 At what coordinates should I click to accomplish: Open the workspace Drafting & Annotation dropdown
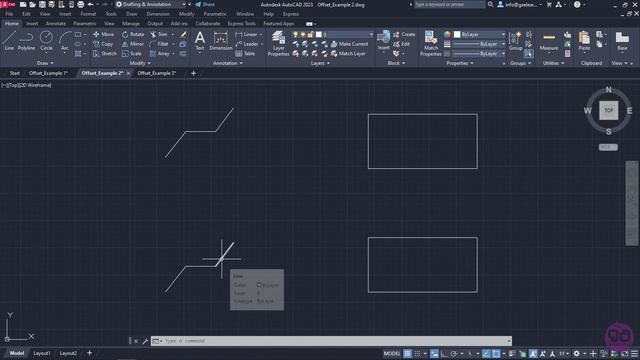[151, 4]
